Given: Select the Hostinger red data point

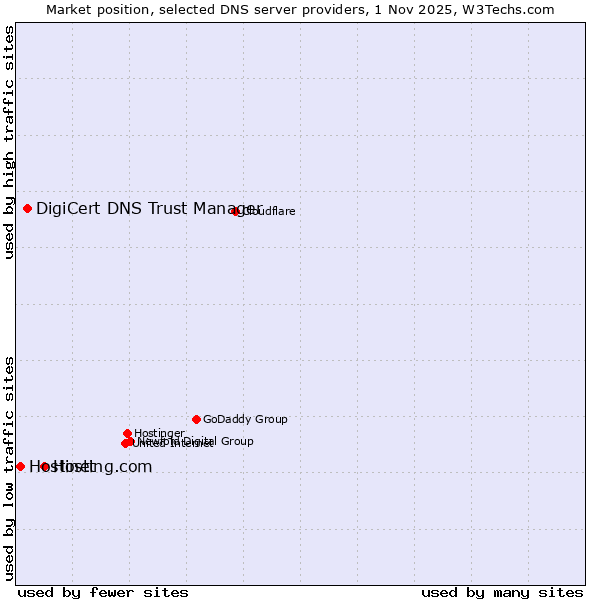Looking at the screenshot, I should point(128,433).
